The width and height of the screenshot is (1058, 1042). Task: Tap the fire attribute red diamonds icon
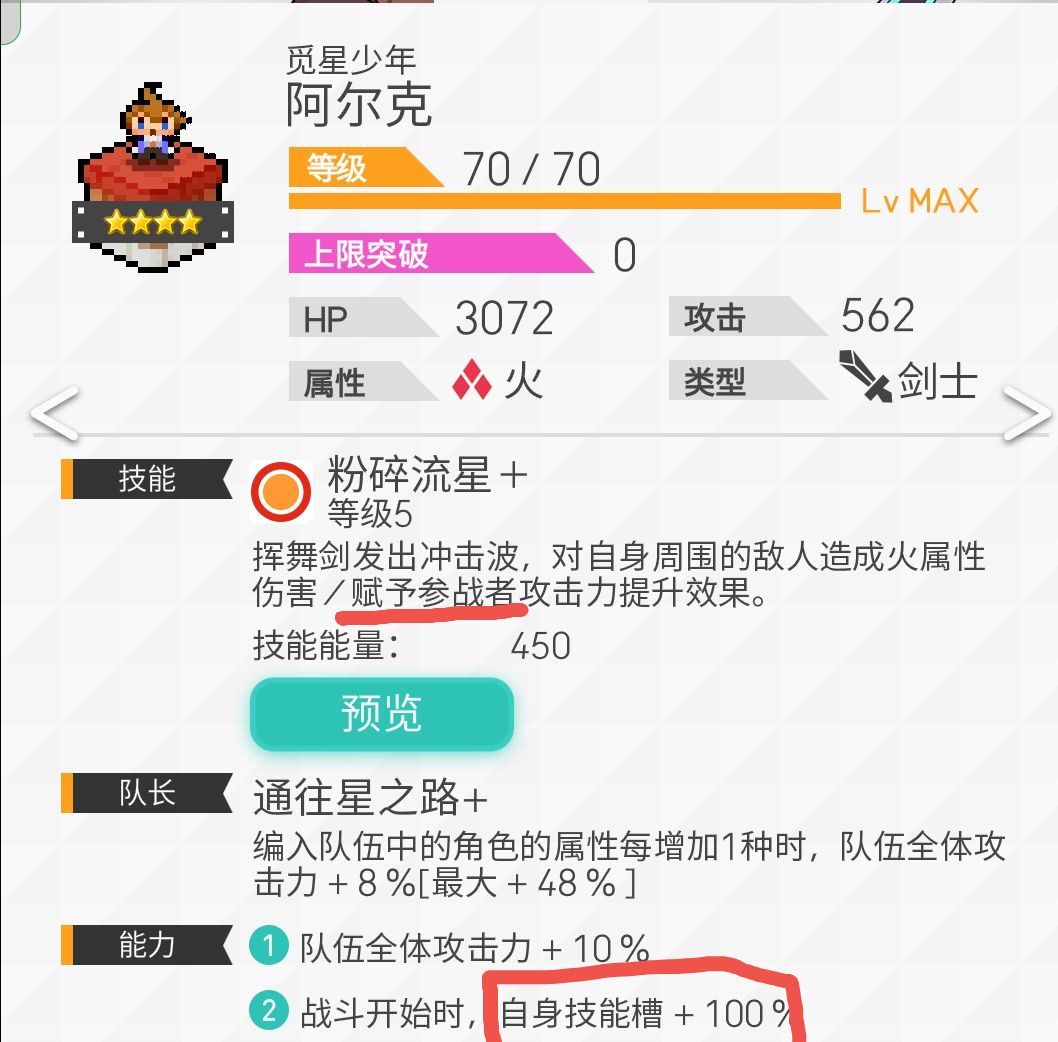point(472,379)
